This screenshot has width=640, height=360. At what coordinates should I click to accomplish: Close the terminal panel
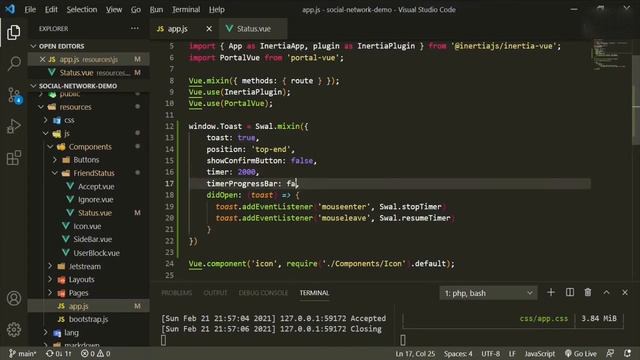[625, 292]
